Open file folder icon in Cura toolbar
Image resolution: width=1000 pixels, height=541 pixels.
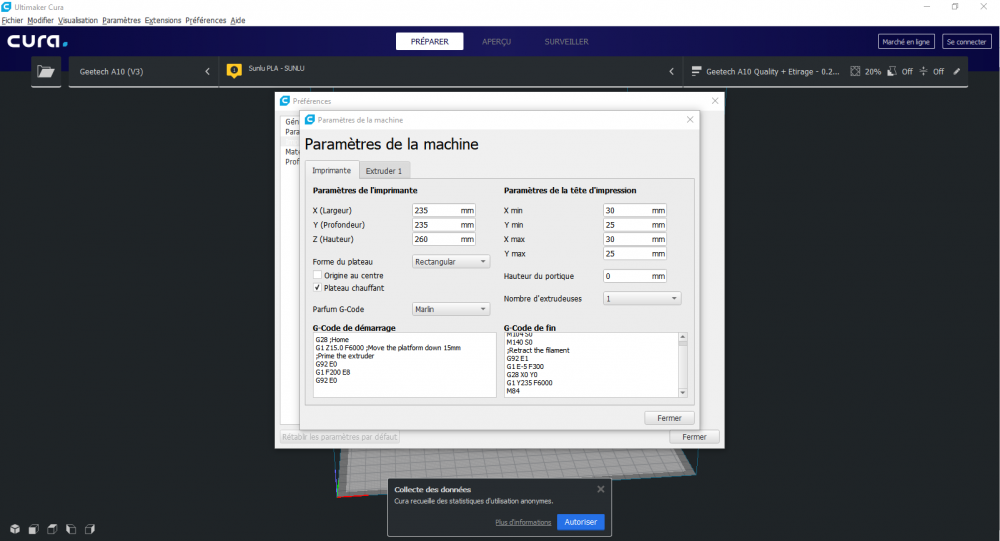(46, 71)
